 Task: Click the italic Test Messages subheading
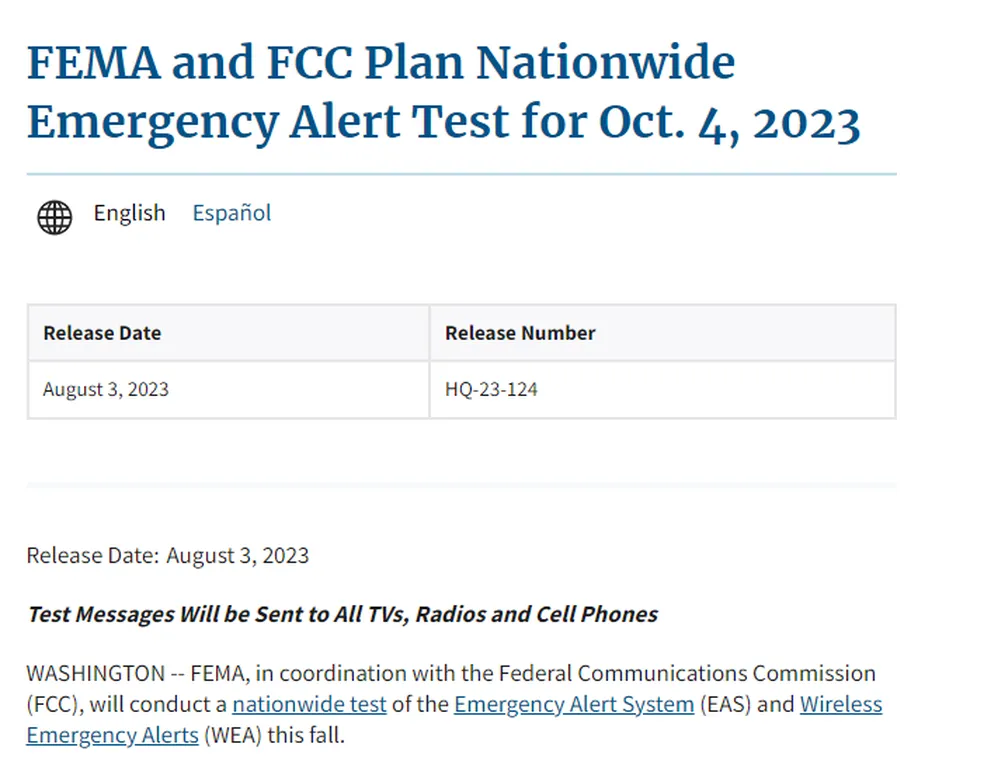pos(342,614)
